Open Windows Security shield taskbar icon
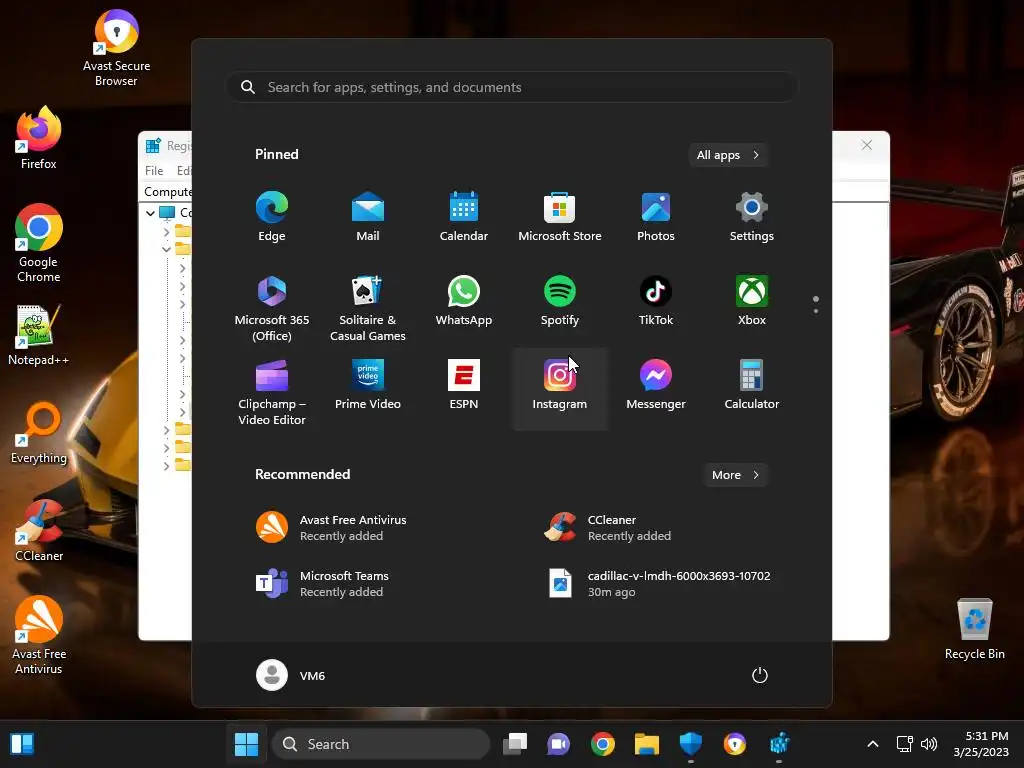 [x=691, y=744]
